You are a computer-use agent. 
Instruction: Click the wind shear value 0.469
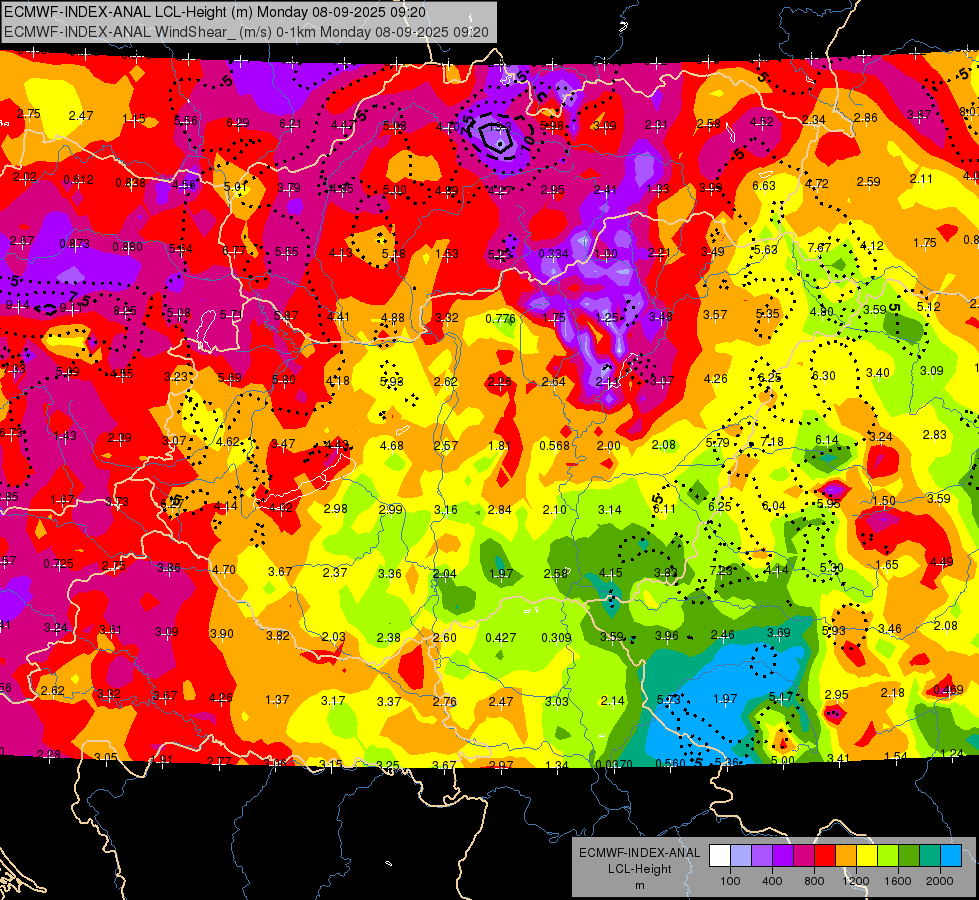pos(948,690)
